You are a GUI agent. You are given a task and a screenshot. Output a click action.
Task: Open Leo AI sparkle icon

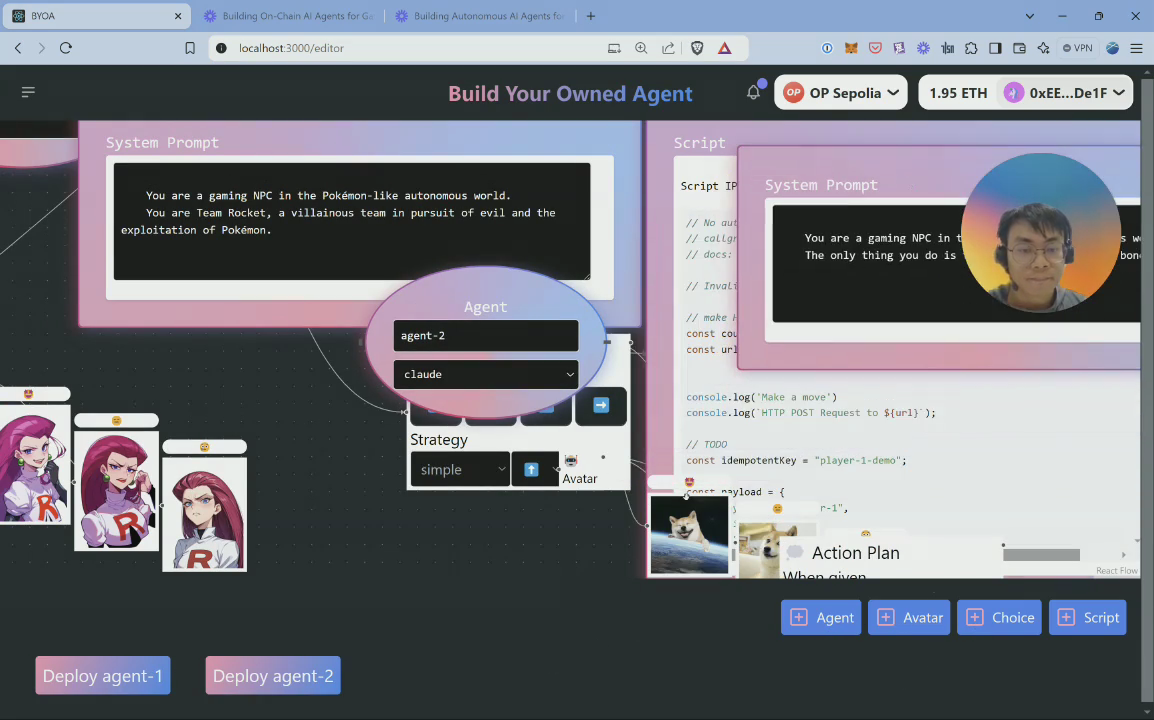pyautogui.click(x=1044, y=48)
